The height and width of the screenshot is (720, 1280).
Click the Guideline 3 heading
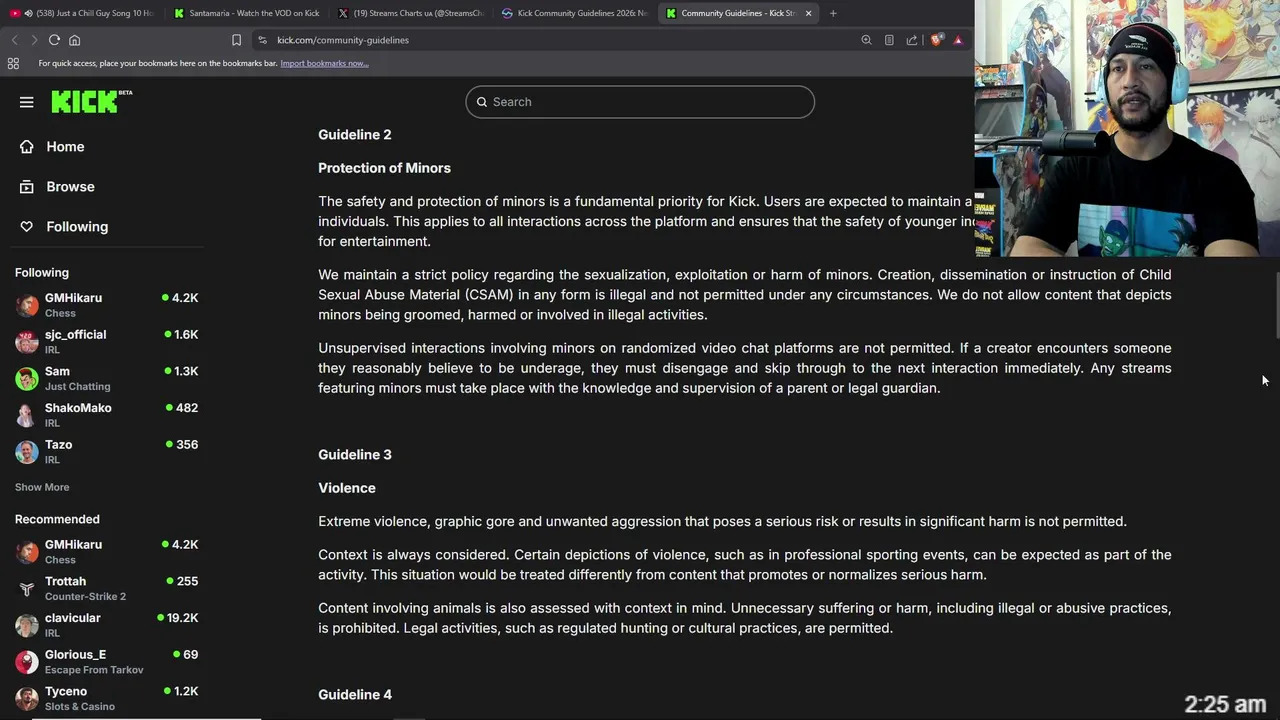pos(355,455)
